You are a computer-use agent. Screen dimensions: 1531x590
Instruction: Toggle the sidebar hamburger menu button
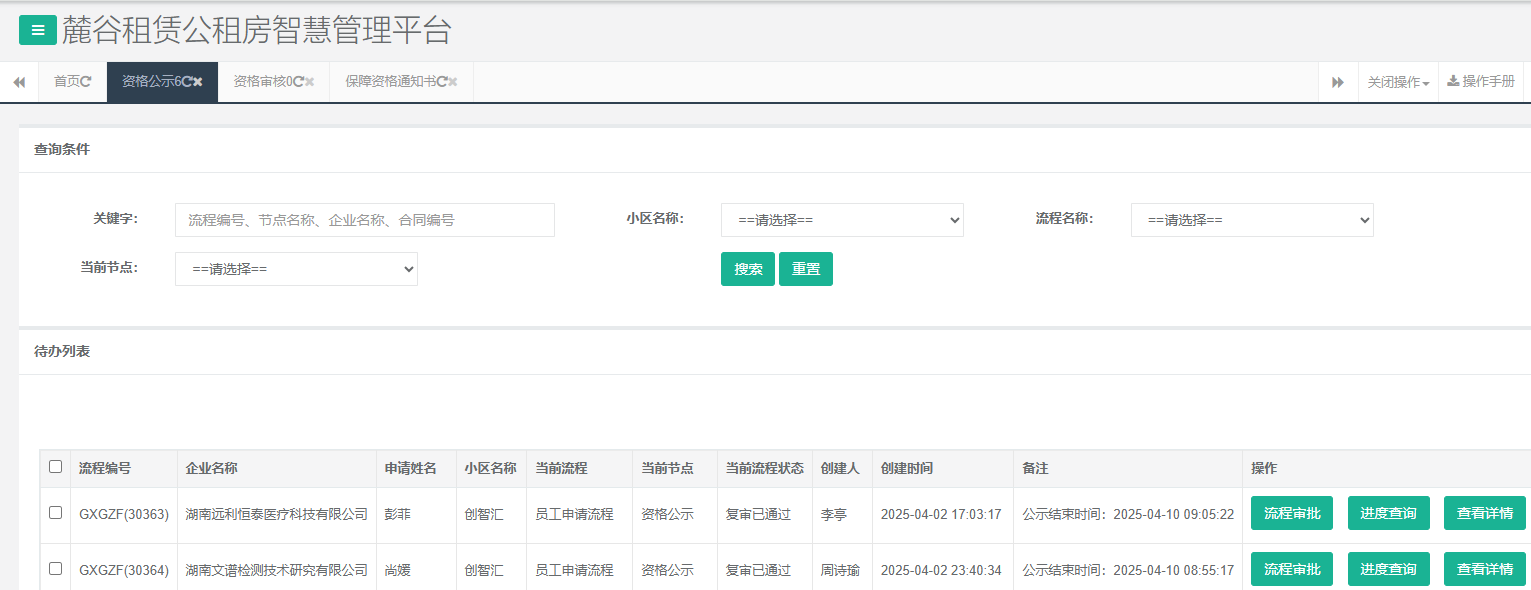pyautogui.click(x=38, y=31)
